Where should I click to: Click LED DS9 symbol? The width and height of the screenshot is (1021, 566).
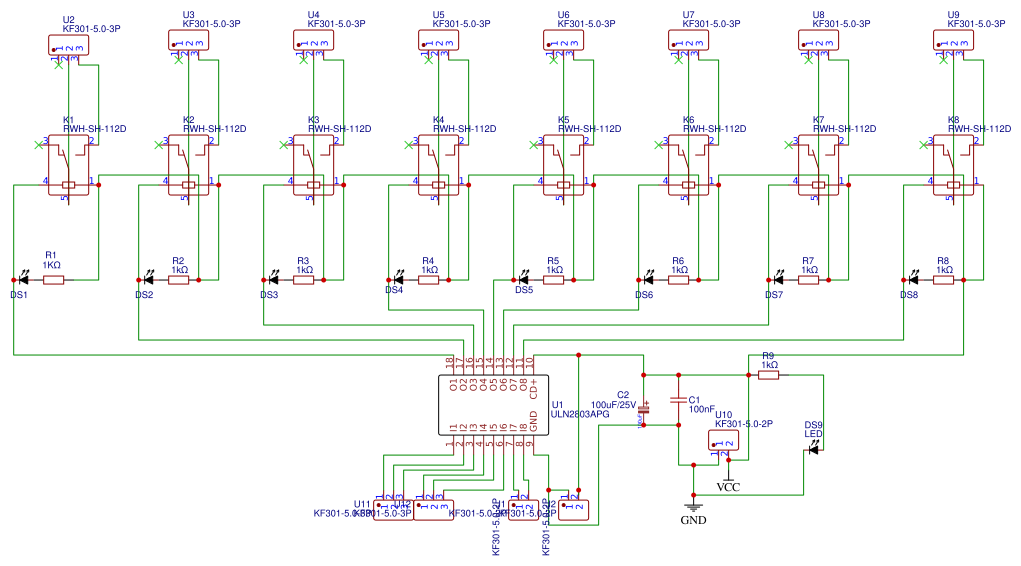pyautogui.click(x=813, y=449)
